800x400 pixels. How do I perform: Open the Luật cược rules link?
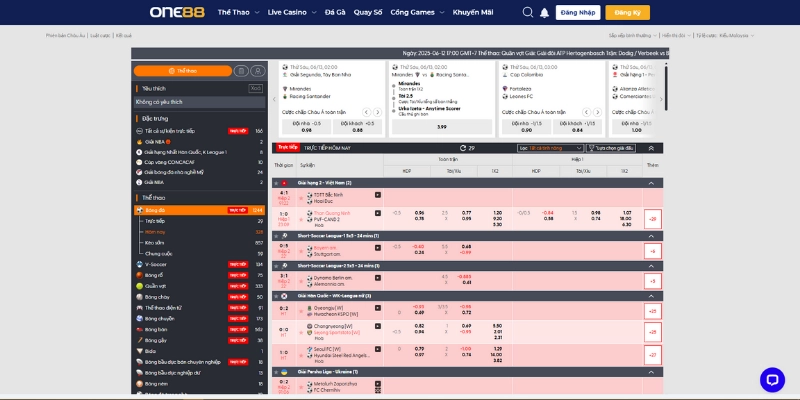coord(101,36)
